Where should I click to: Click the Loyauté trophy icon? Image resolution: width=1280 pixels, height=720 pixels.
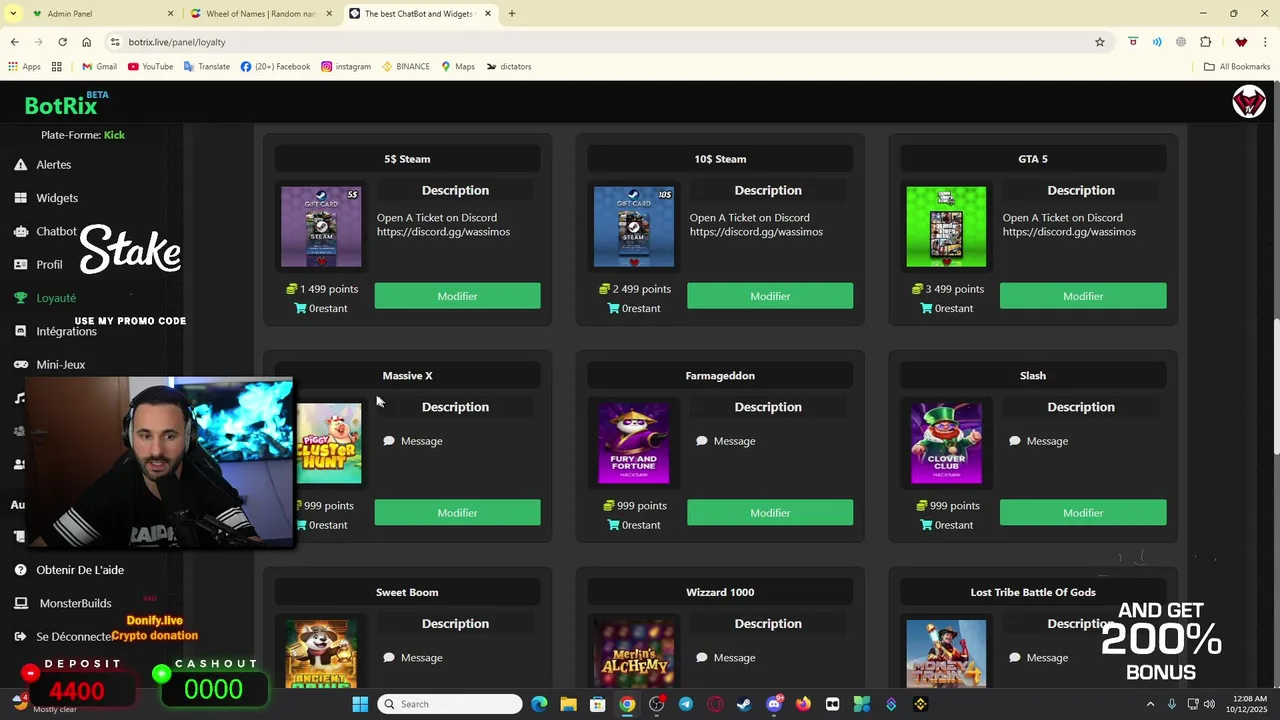pos(20,298)
